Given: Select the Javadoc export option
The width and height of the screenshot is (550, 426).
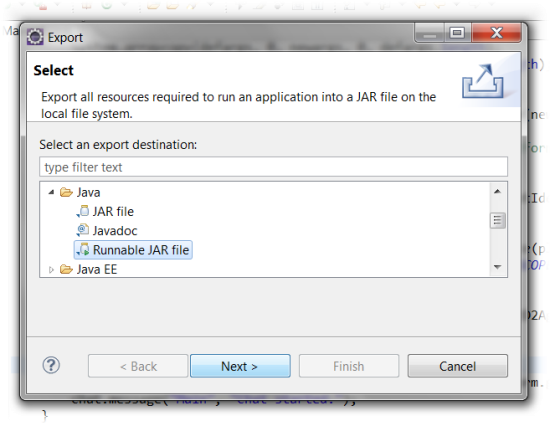Looking at the screenshot, I should click(115, 231).
